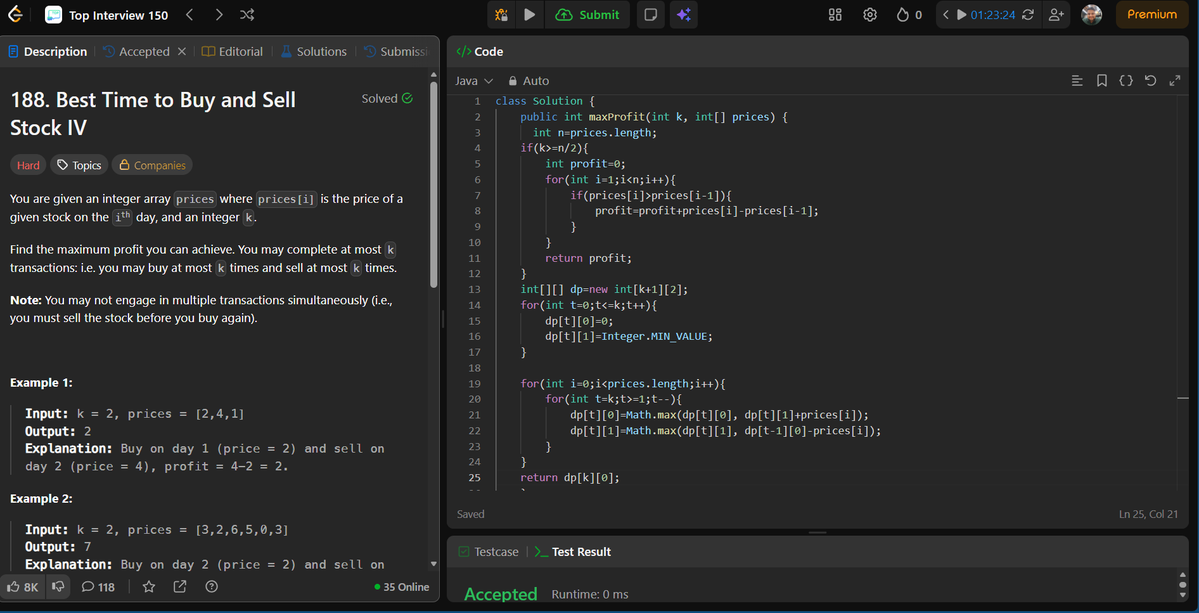Collapse the timer with left chevron
Image resolution: width=1199 pixels, height=613 pixels.
click(x=946, y=15)
